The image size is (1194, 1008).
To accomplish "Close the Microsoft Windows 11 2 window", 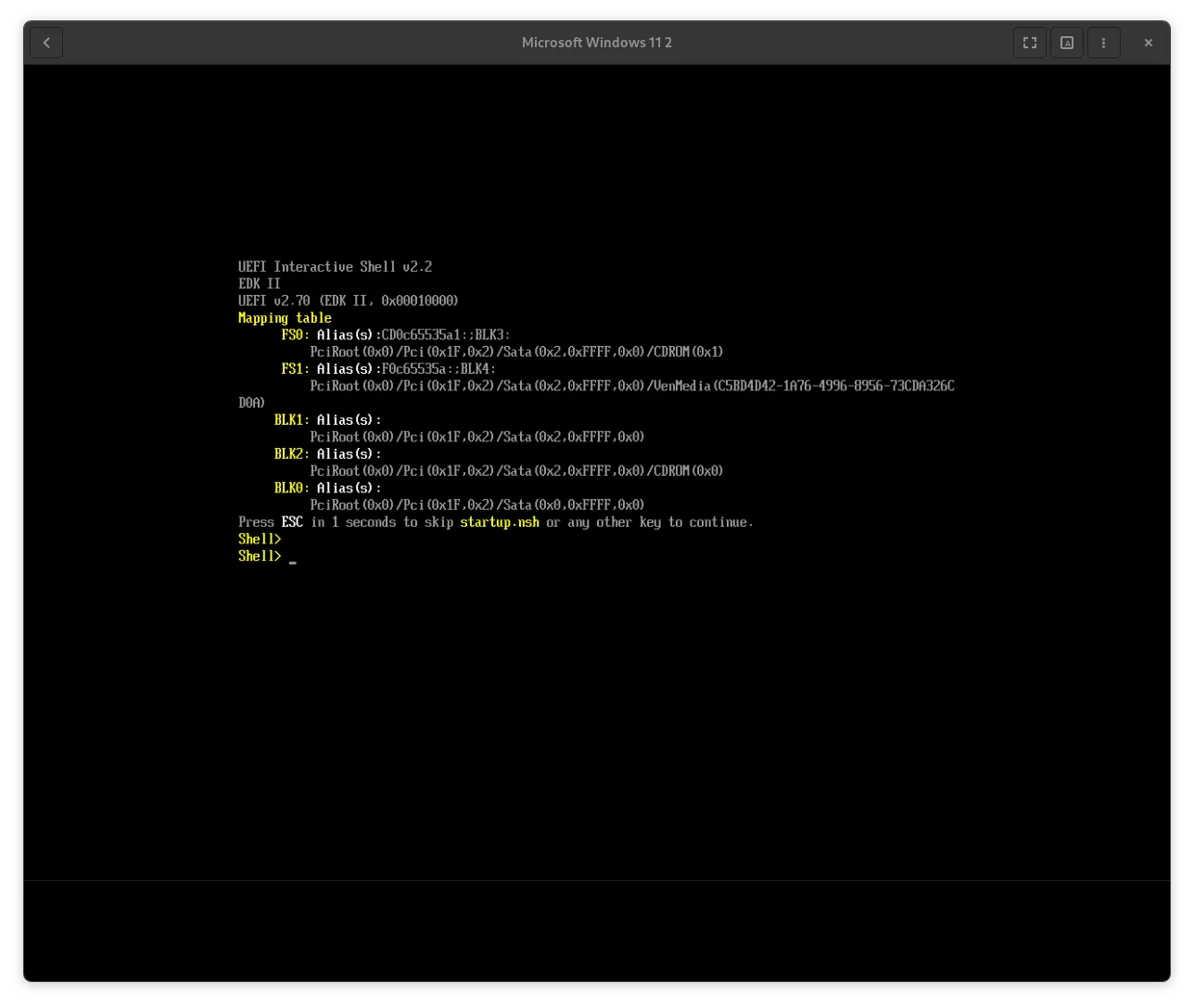I will click(1148, 43).
